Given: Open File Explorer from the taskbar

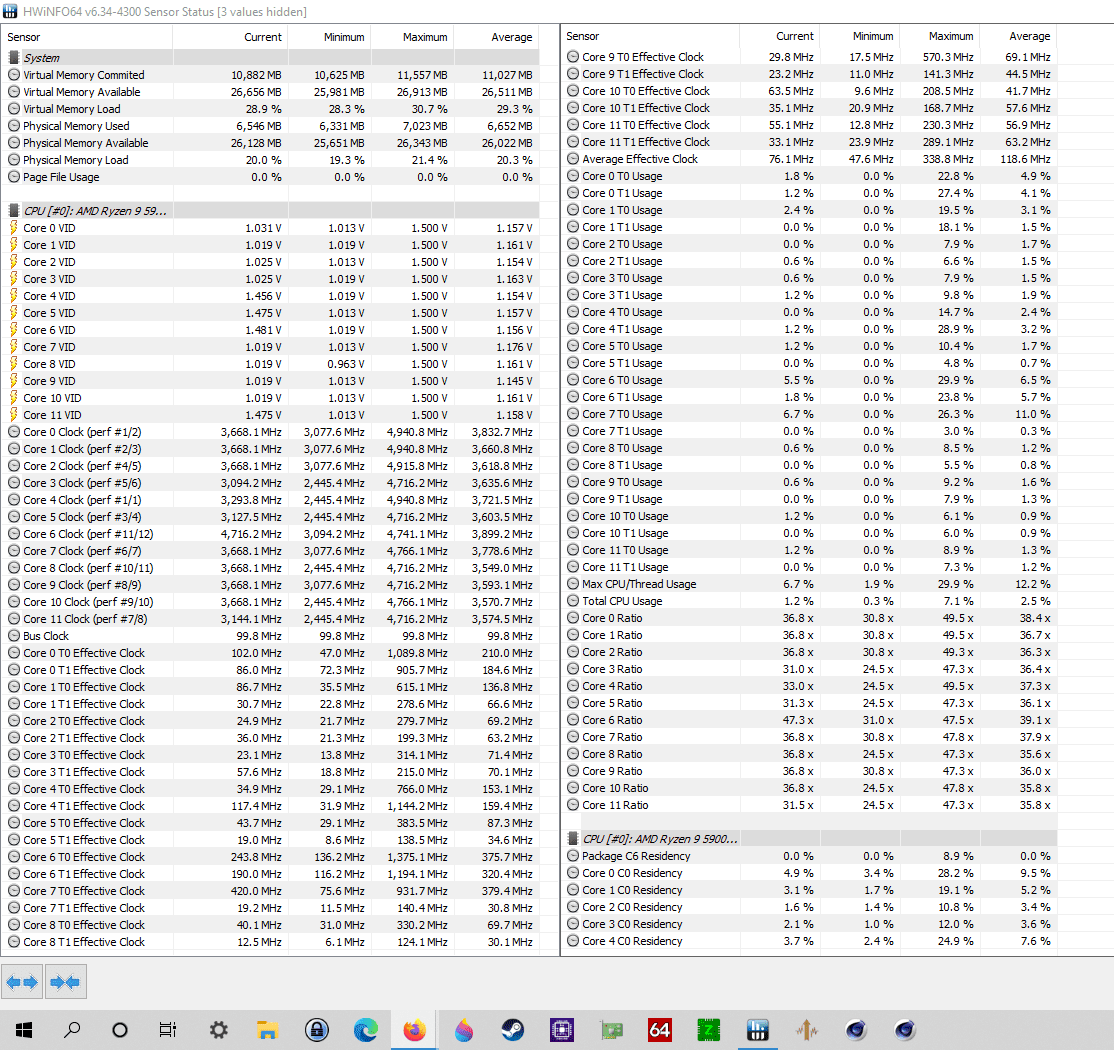Looking at the screenshot, I should [x=268, y=1029].
